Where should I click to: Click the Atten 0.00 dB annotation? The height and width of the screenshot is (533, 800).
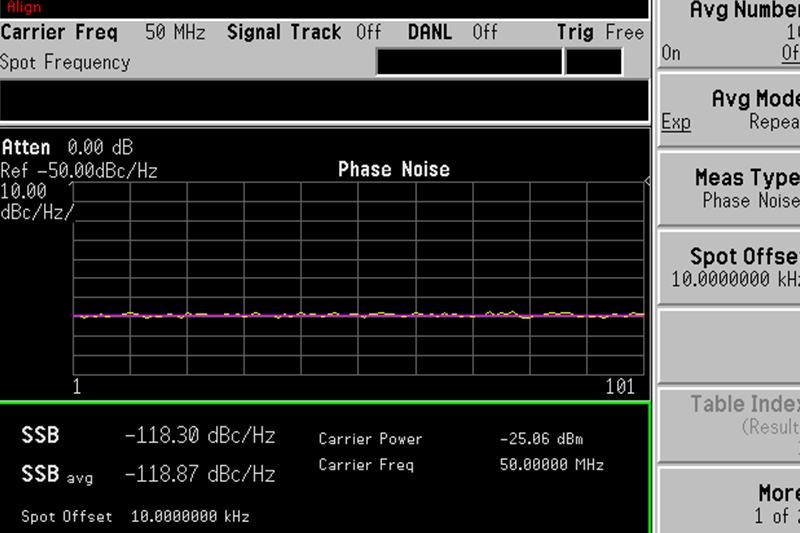pos(67,147)
